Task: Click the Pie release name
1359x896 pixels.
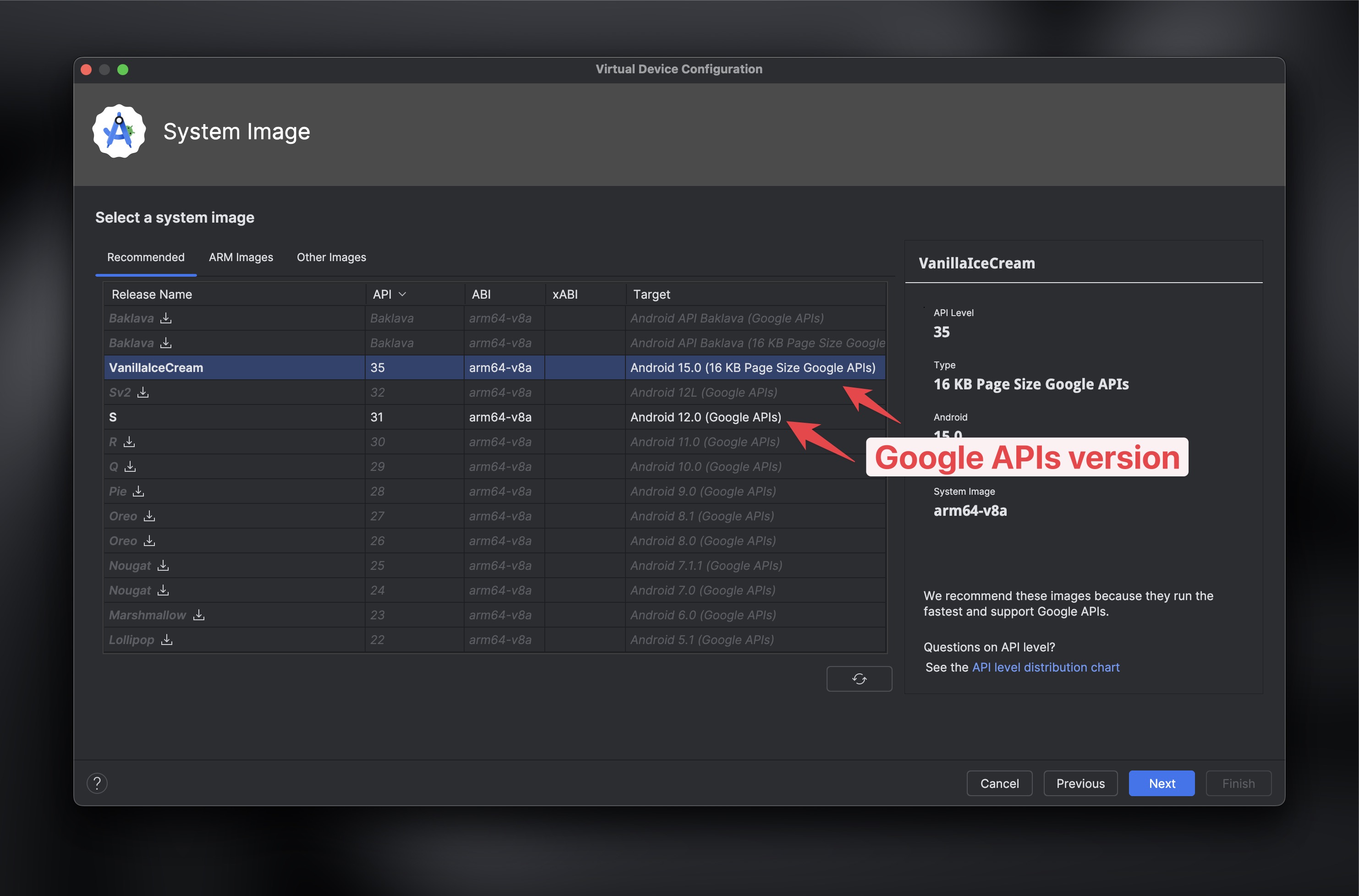Action: (118, 491)
